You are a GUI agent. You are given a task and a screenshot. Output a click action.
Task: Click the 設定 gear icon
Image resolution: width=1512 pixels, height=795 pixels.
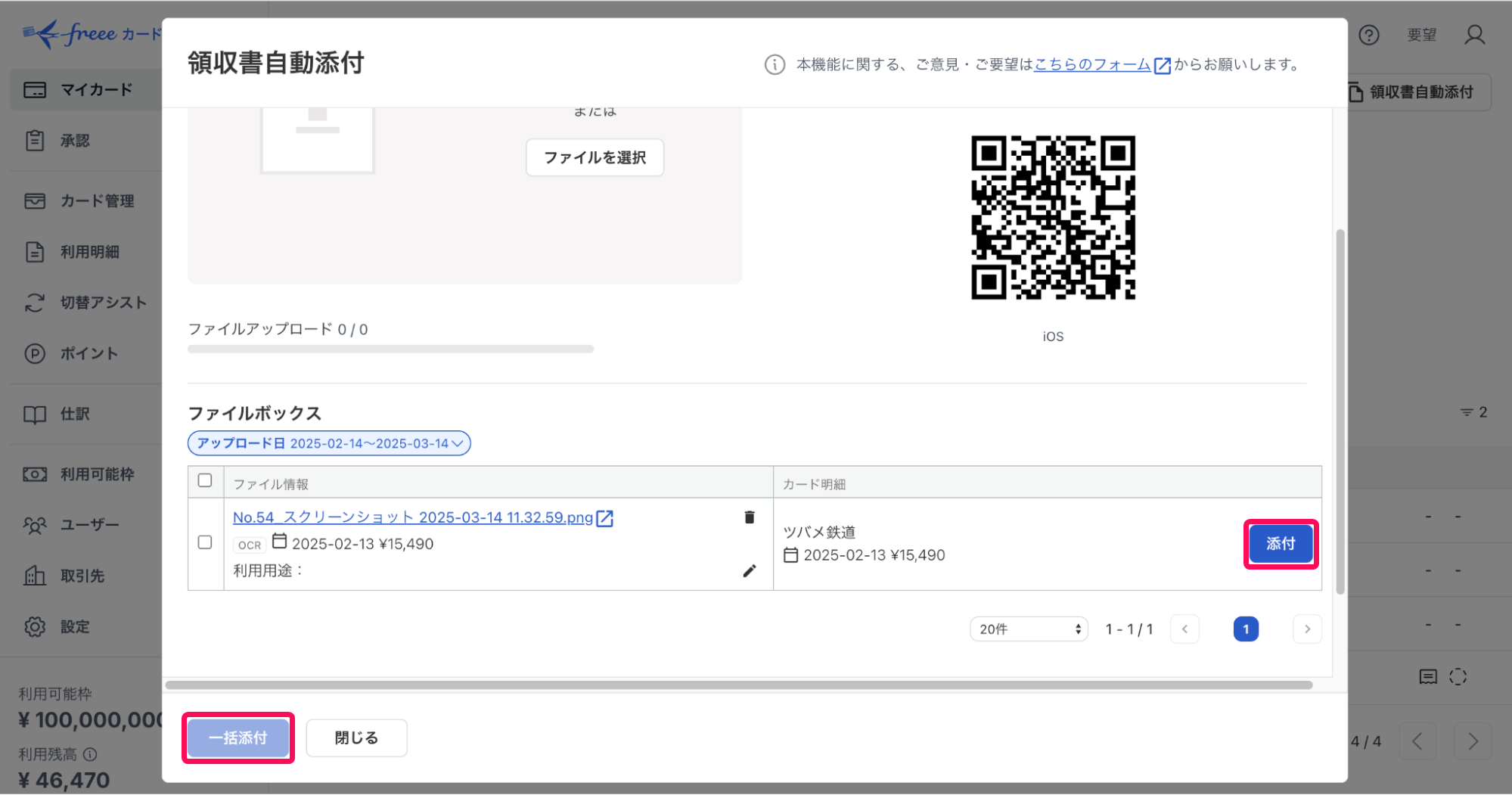pos(35,626)
